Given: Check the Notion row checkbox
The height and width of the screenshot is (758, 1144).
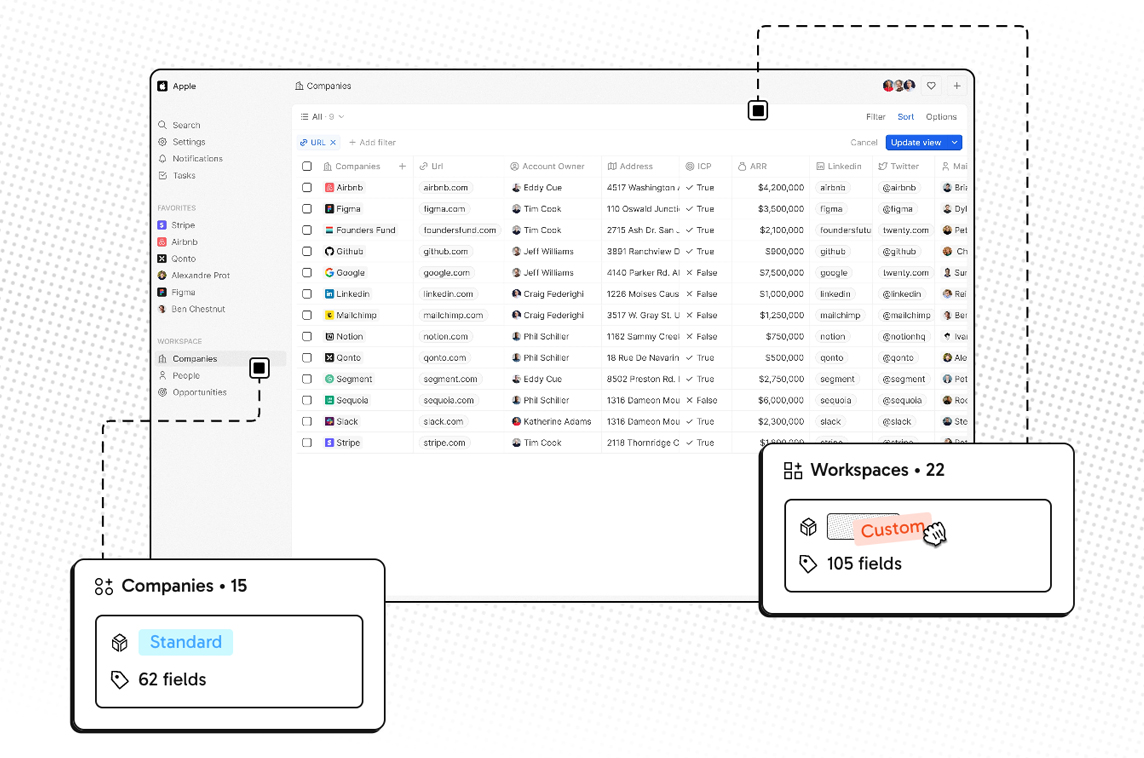Looking at the screenshot, I should (x=307, y=336).
